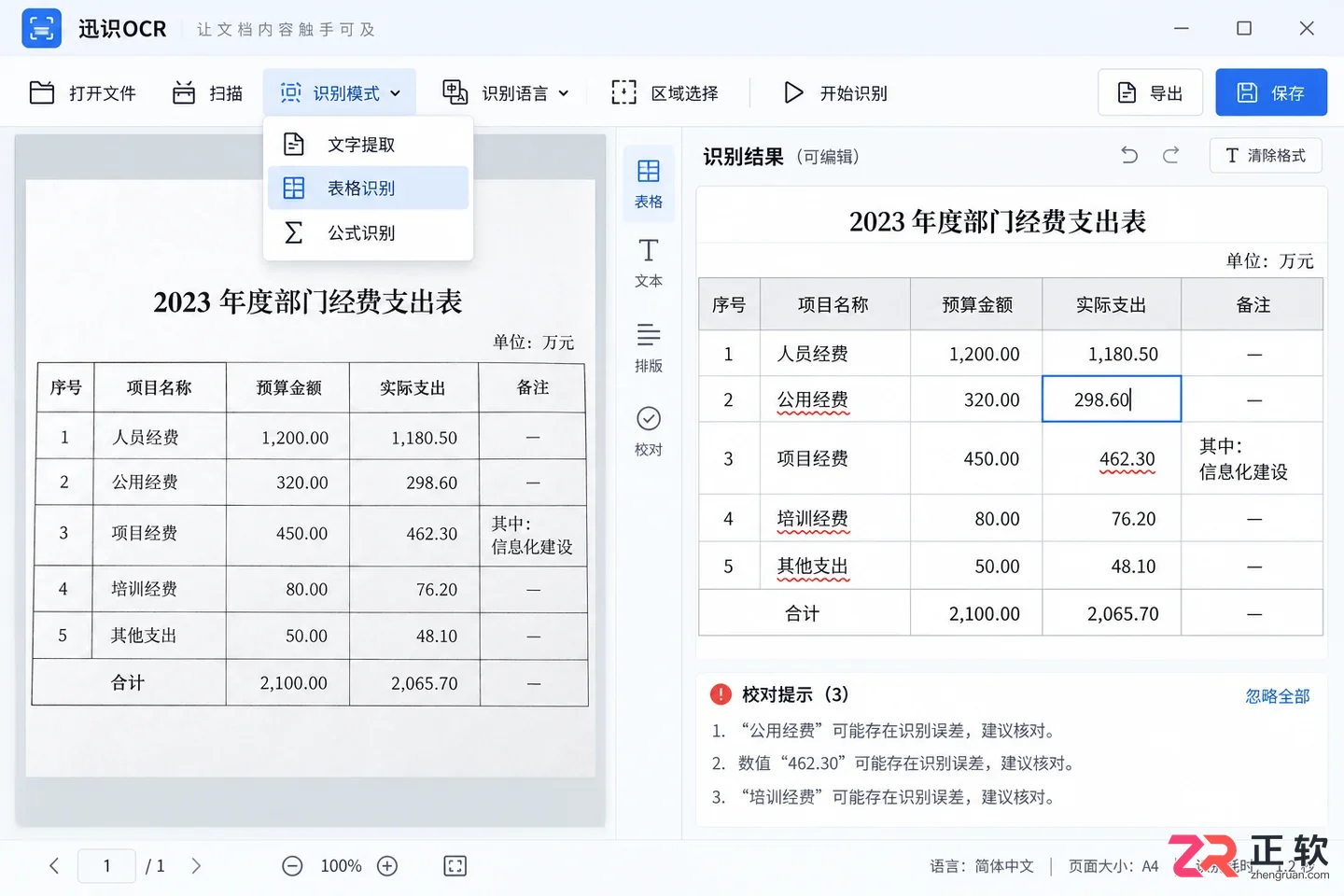Image resolution: width=1344 pixels, height=896 pixels.
Task: Select 培训经费 cell in result table
Action: [835, 518]
